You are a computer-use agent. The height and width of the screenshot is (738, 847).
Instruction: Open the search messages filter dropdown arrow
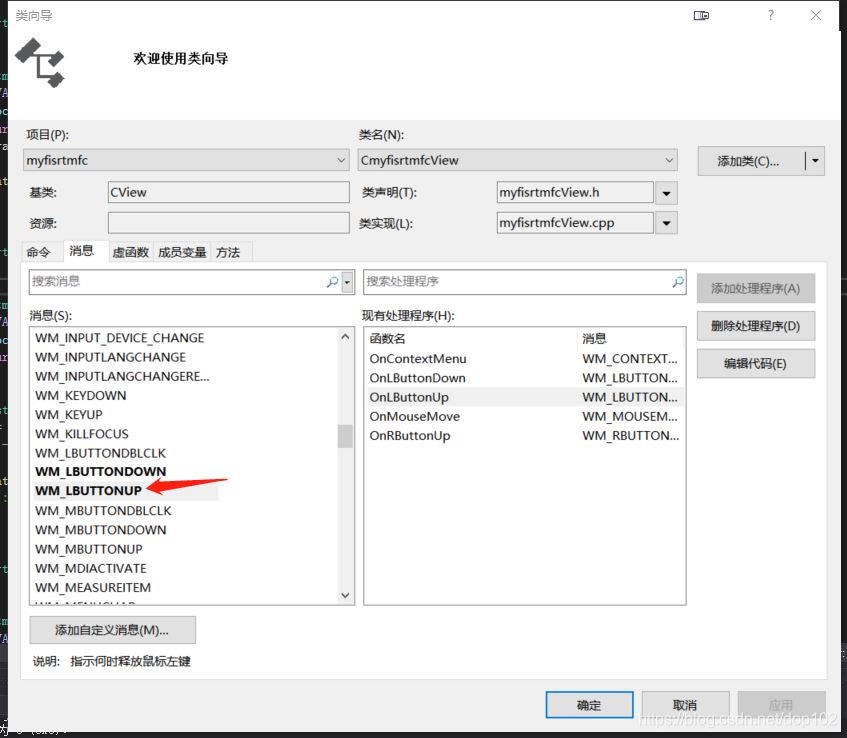[x=347, y=282]
